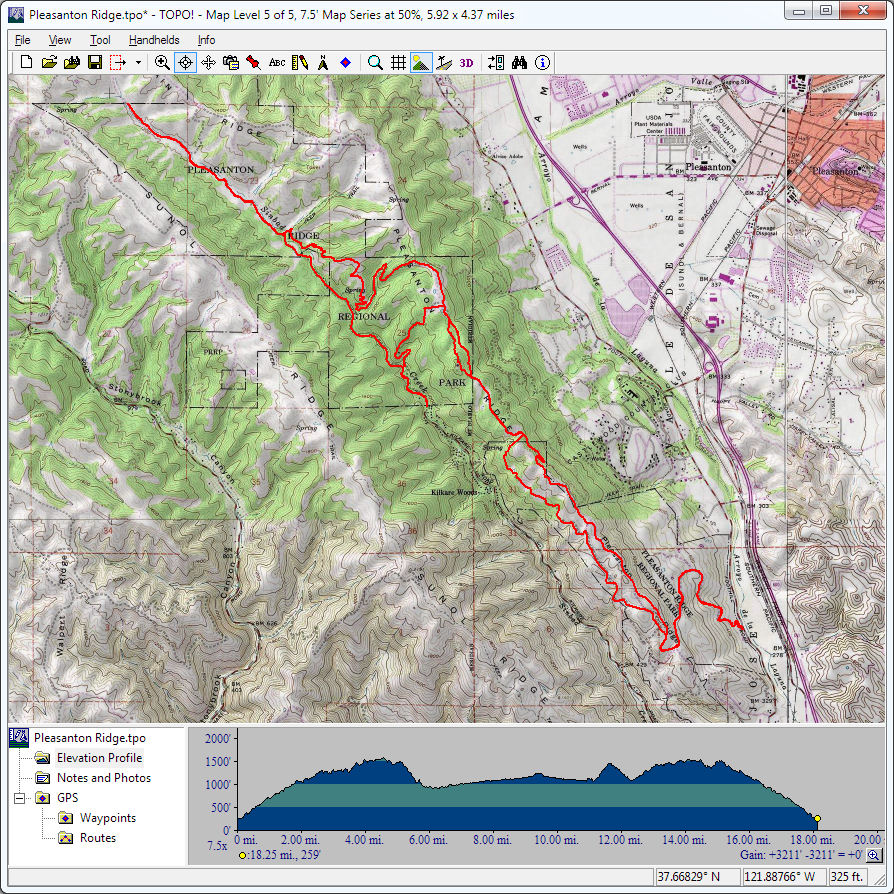The image size is (894, 894).
Task: Click the Save floppy disk icon
Action: point(94,62)
